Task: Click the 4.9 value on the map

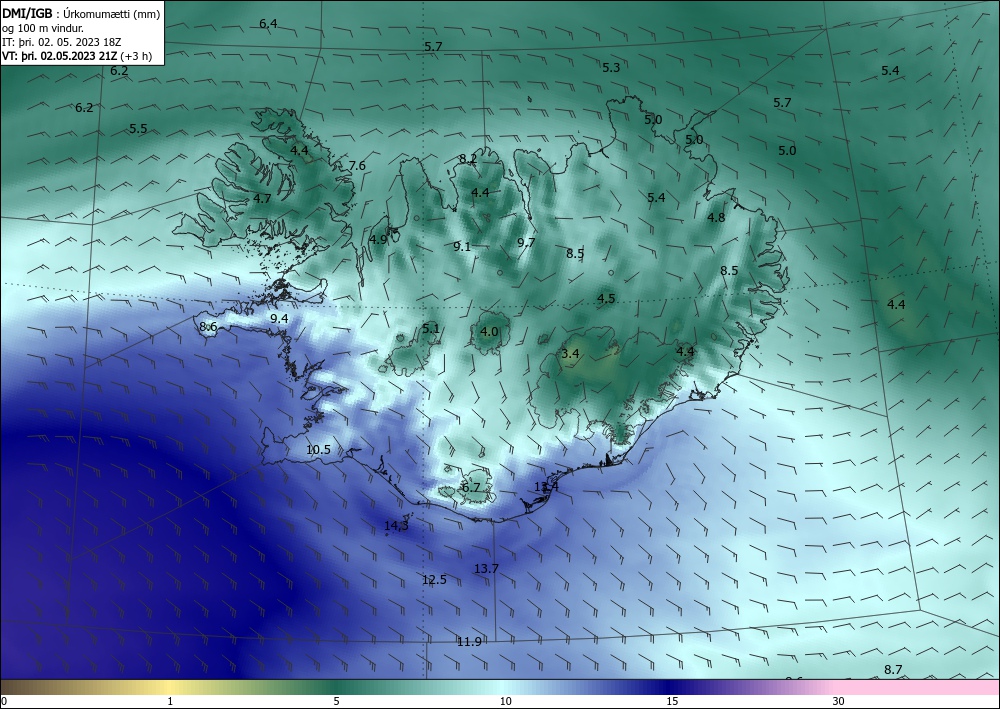Action: [x=378, y=240]
